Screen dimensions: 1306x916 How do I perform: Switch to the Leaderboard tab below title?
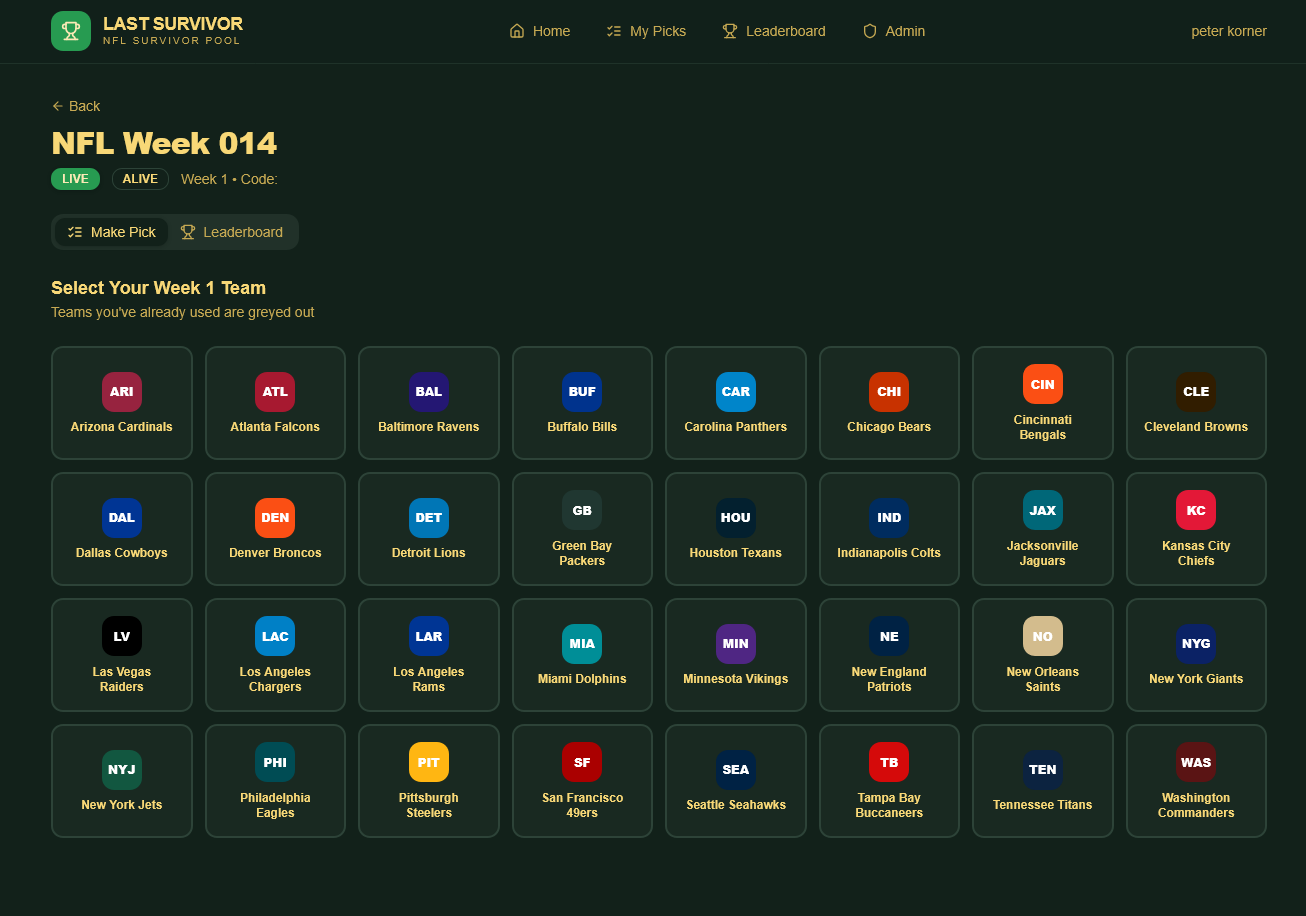coord(232,232)
